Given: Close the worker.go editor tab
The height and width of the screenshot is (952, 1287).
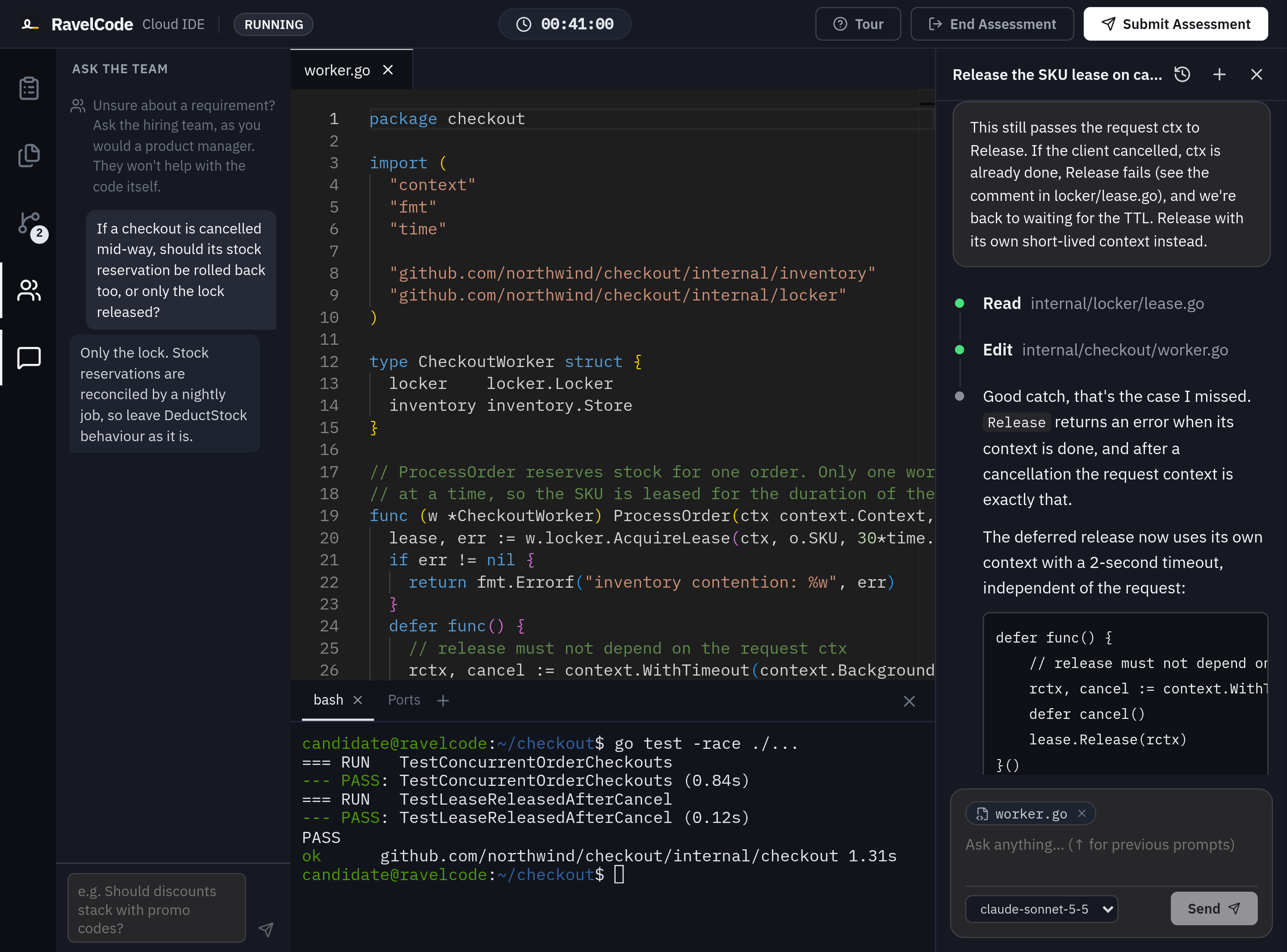Looking at the screenshot, I should click(x=388, y=70).
